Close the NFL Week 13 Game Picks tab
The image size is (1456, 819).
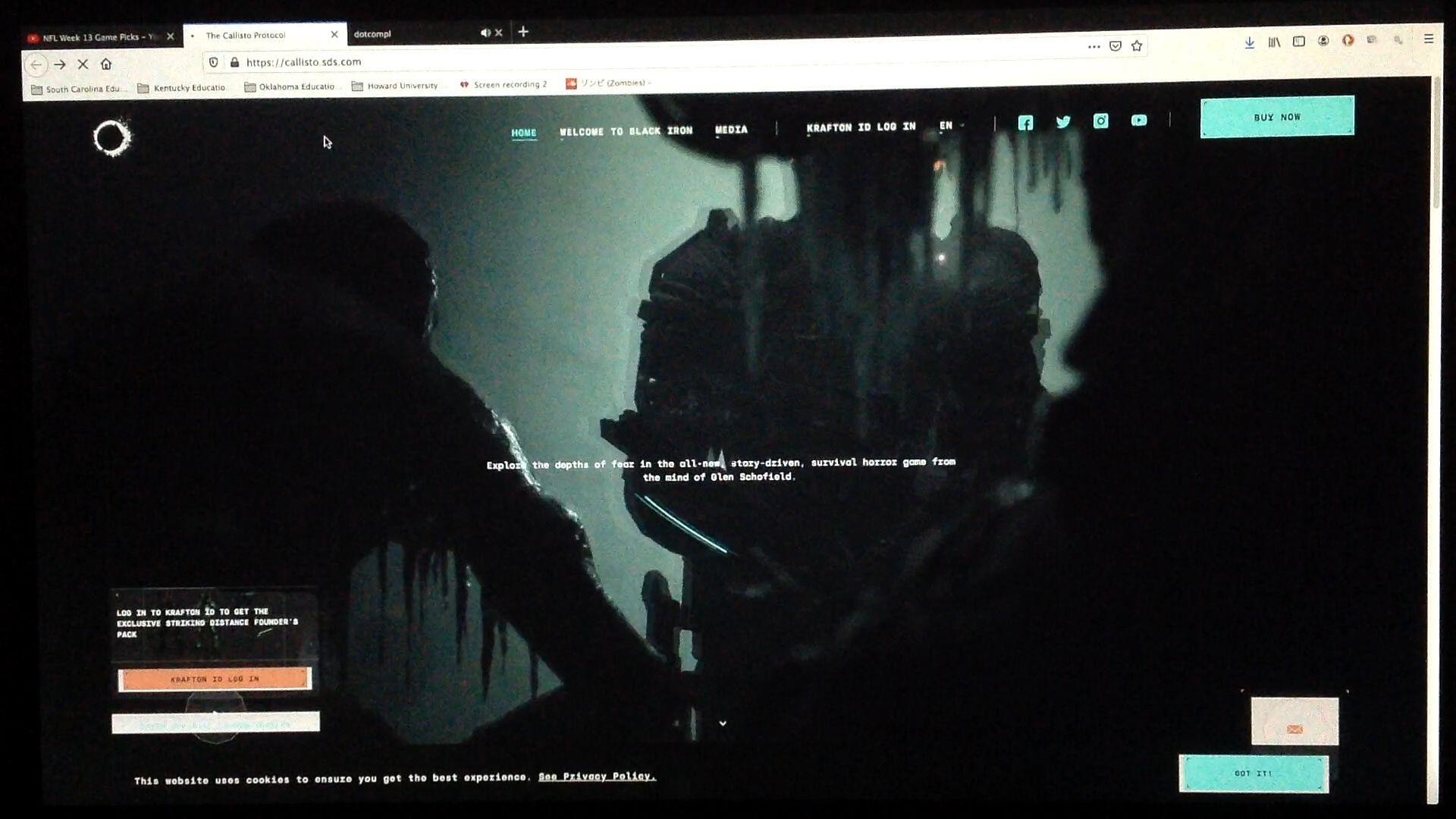[171, 36]
